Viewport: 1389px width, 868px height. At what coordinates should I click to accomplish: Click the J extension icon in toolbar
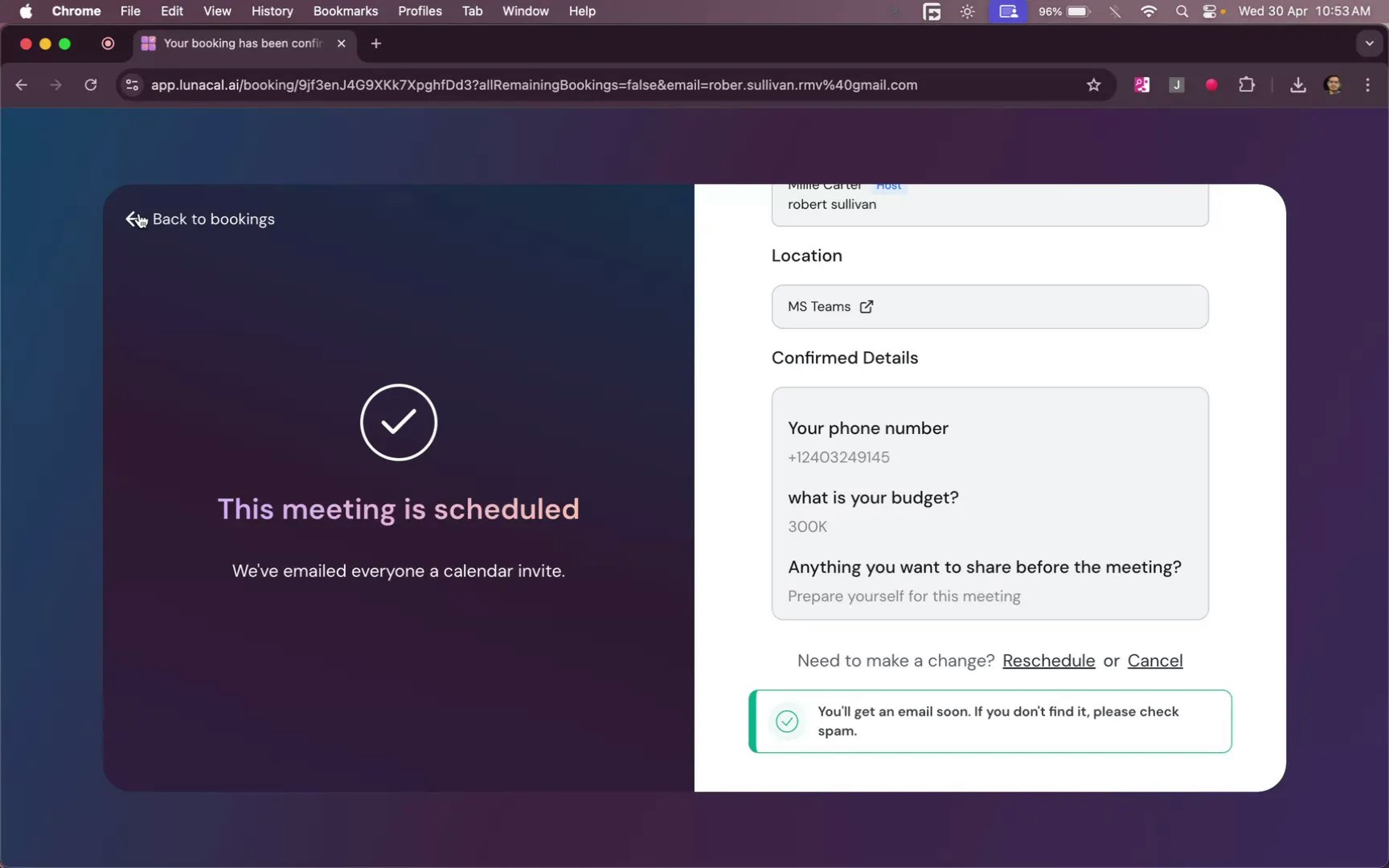point(1176,85)
